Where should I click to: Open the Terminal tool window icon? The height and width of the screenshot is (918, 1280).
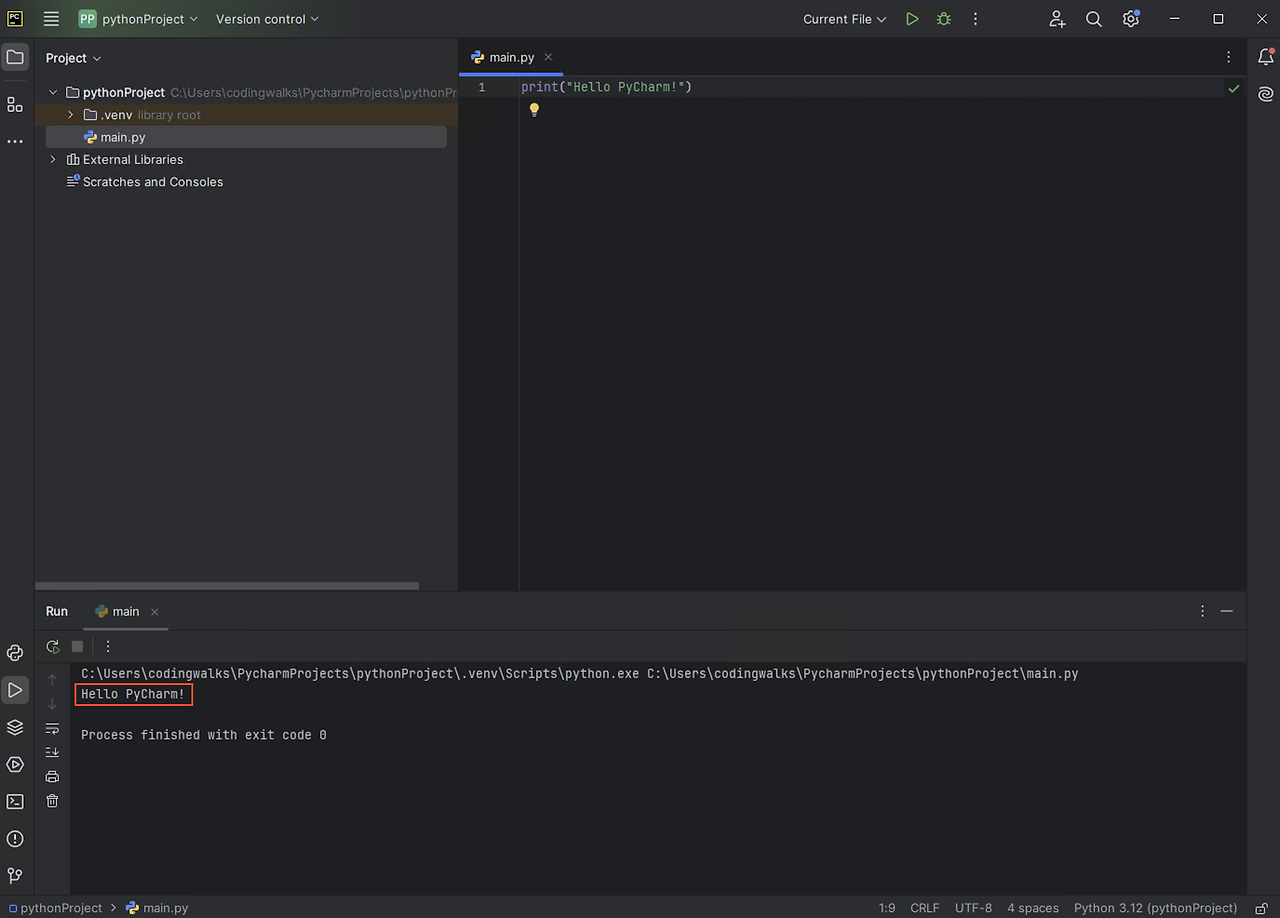[x=15, y=801]
